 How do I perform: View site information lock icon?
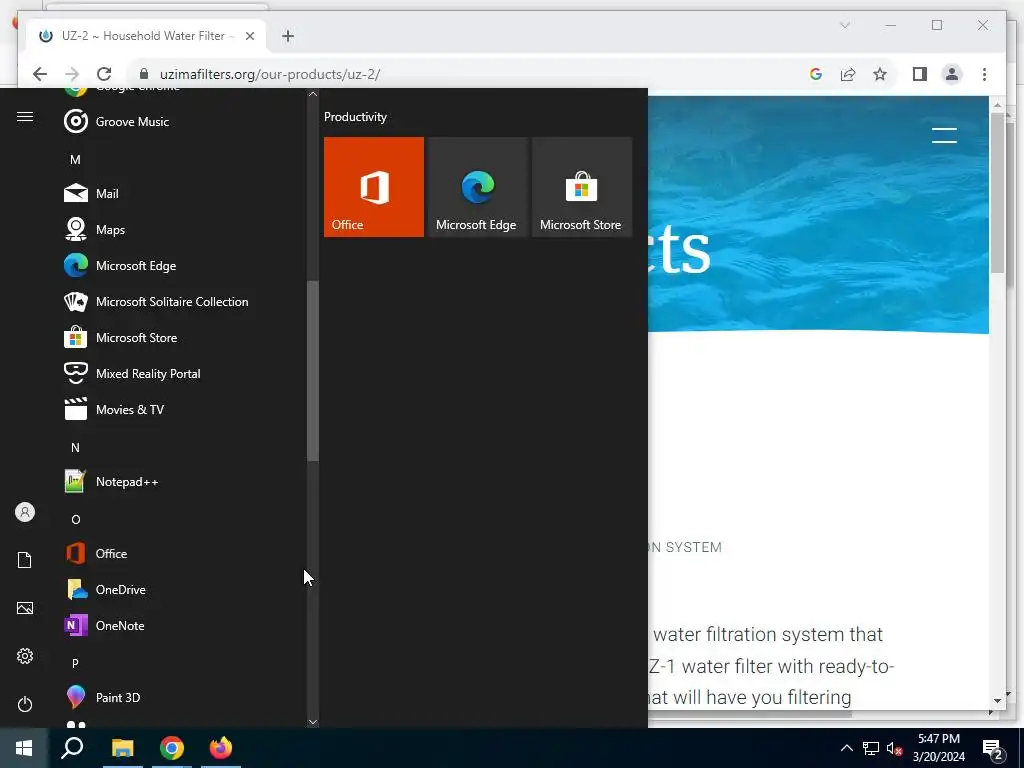pyautogui.click(x=144, y=74)
